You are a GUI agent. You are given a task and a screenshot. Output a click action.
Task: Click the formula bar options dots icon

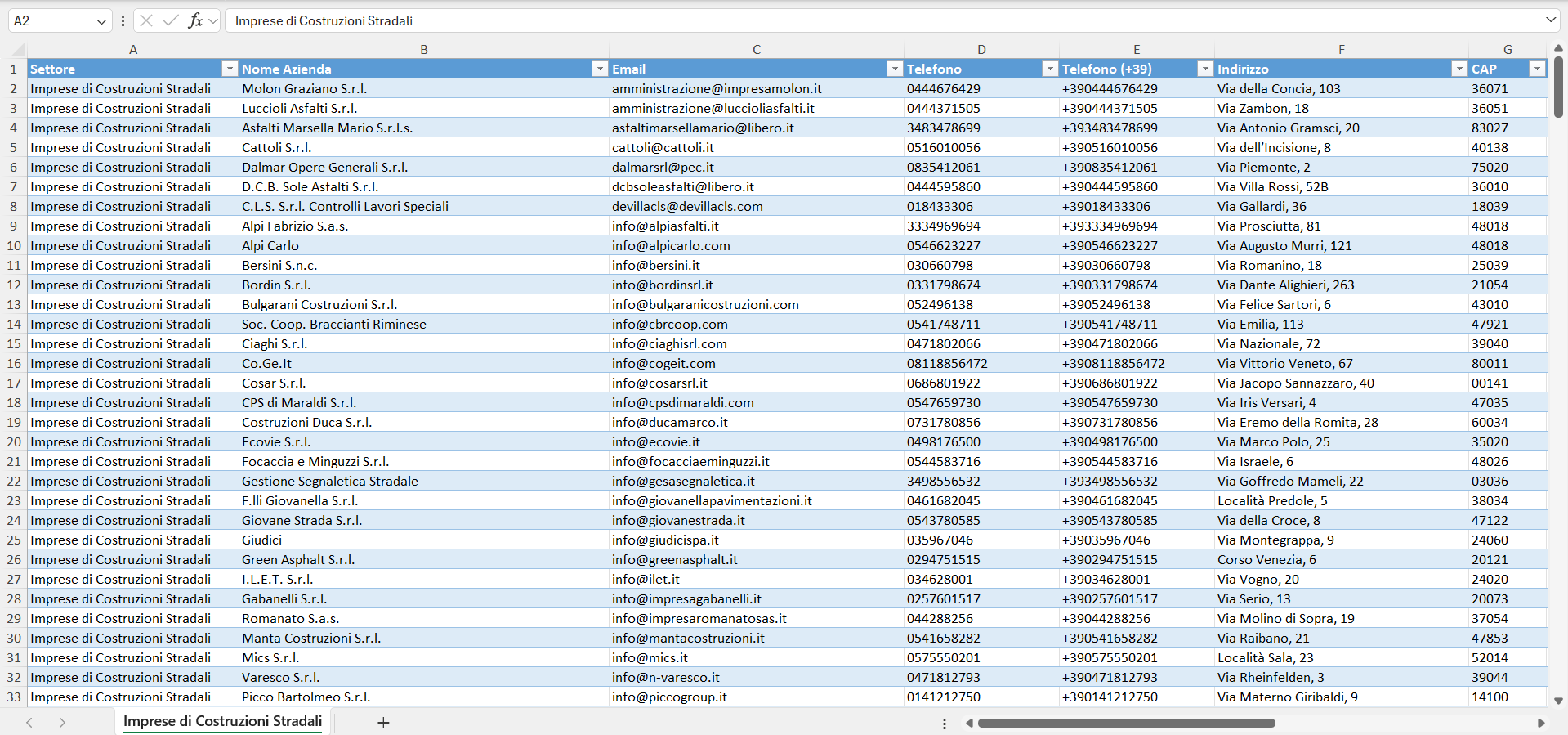pos(123,20)
